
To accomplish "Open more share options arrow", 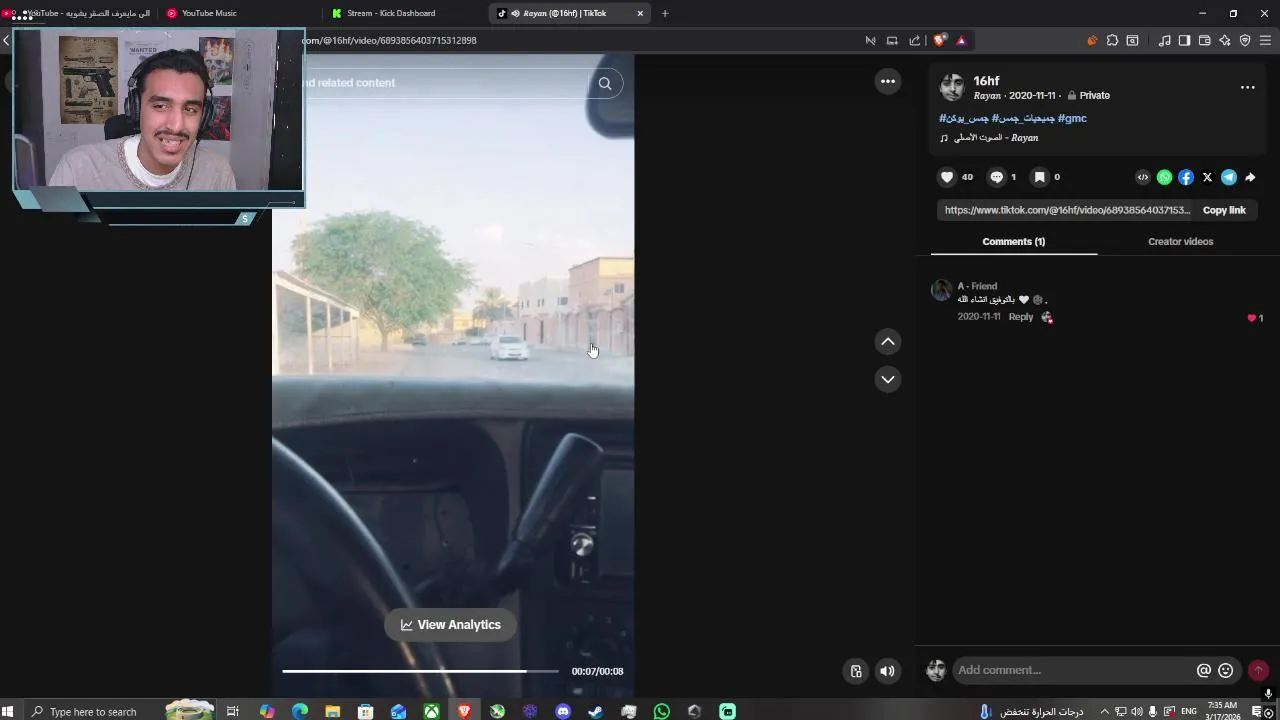I will (1250, 177).
